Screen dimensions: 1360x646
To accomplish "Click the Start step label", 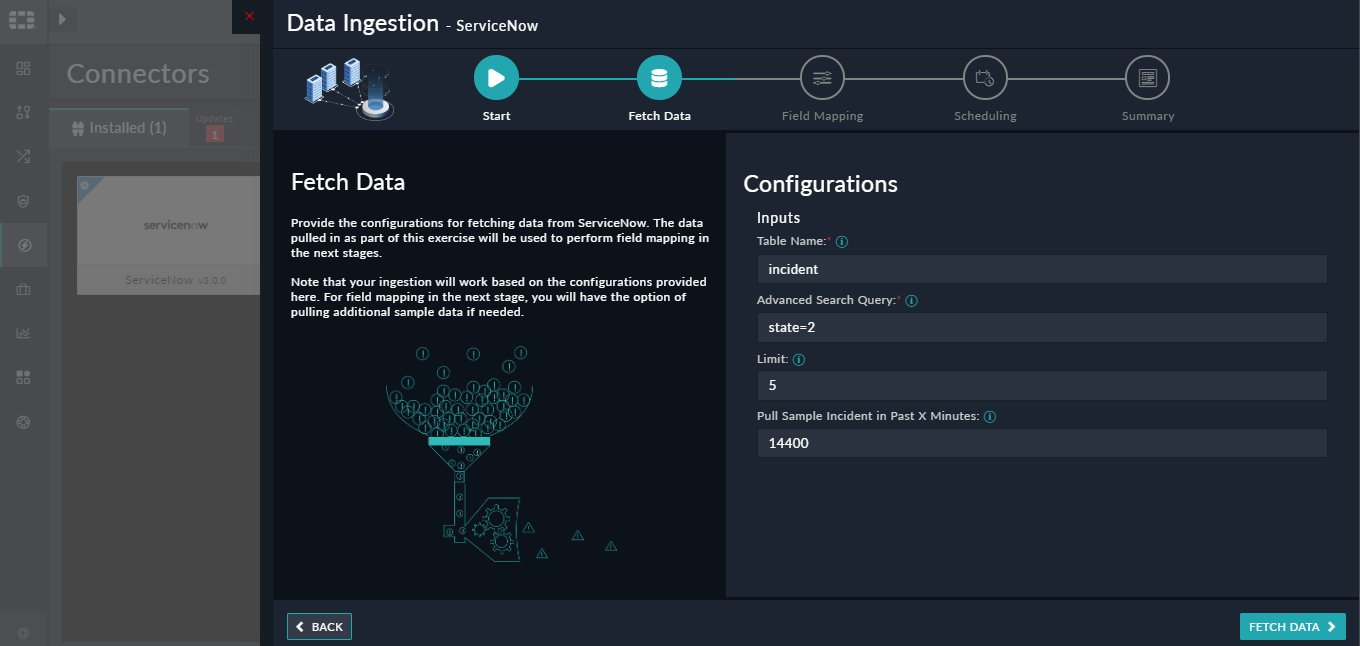I will 496,116.
